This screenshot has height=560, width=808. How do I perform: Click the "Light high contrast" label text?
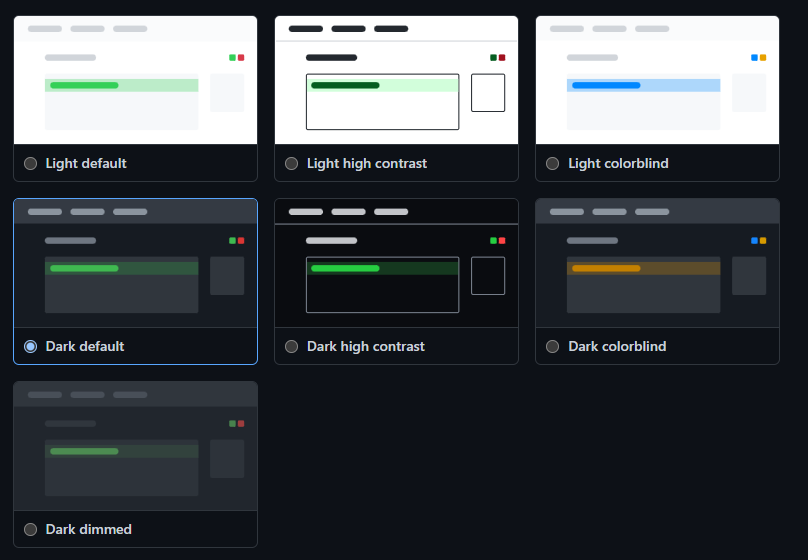click(x=367, y=163)
